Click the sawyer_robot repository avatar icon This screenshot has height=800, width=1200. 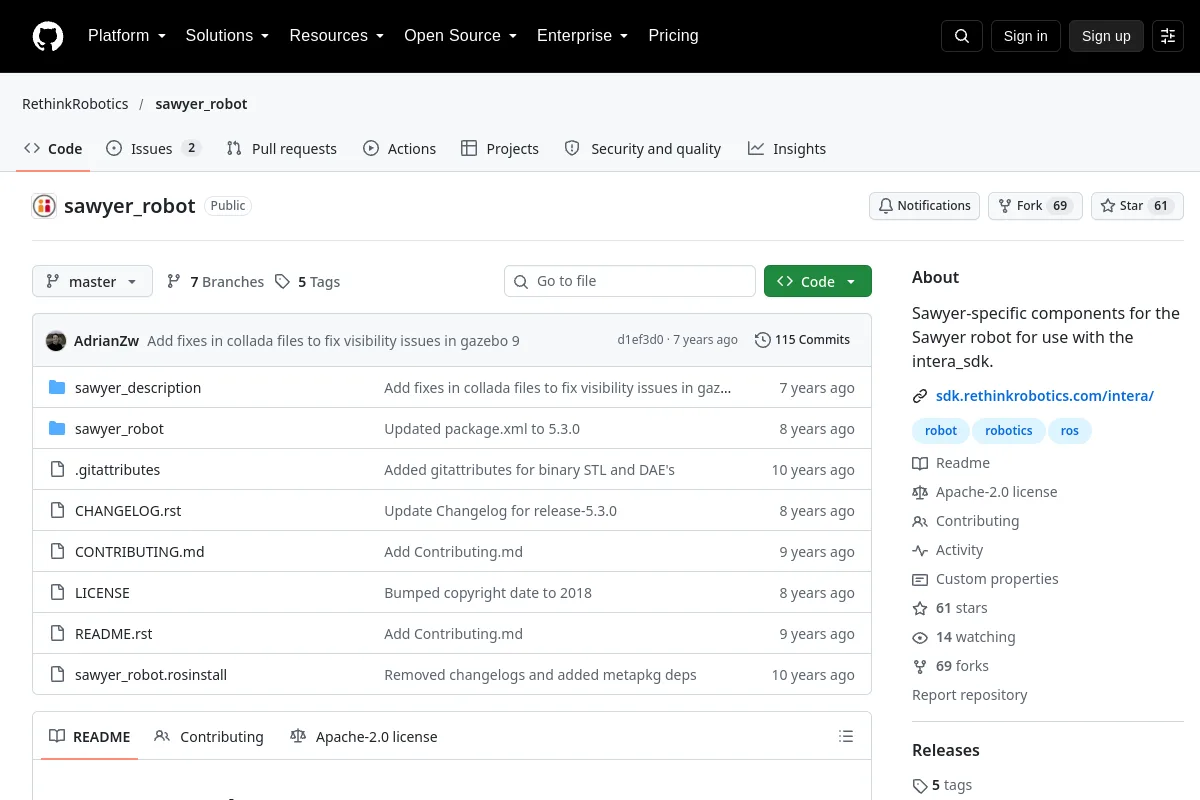(44, 206)
